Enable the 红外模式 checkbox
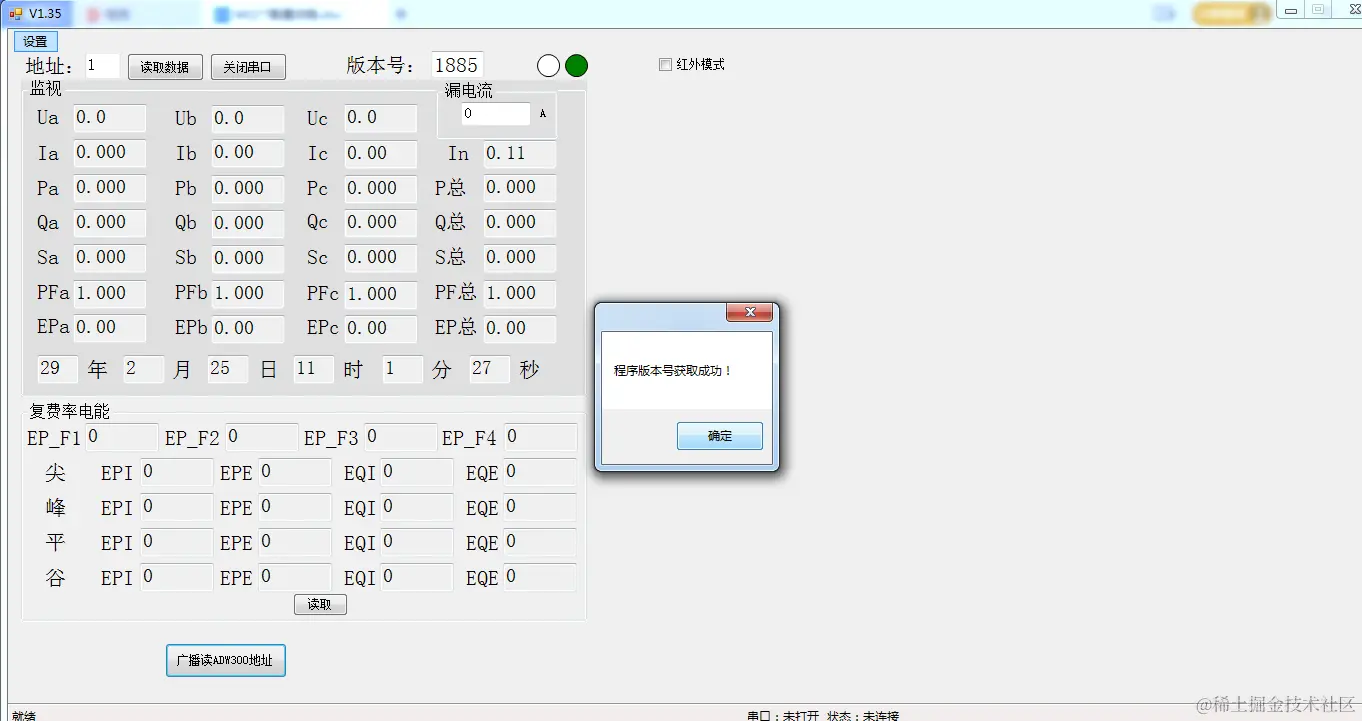This screenshot has height=721, width=1362. (x=665, y=65)
